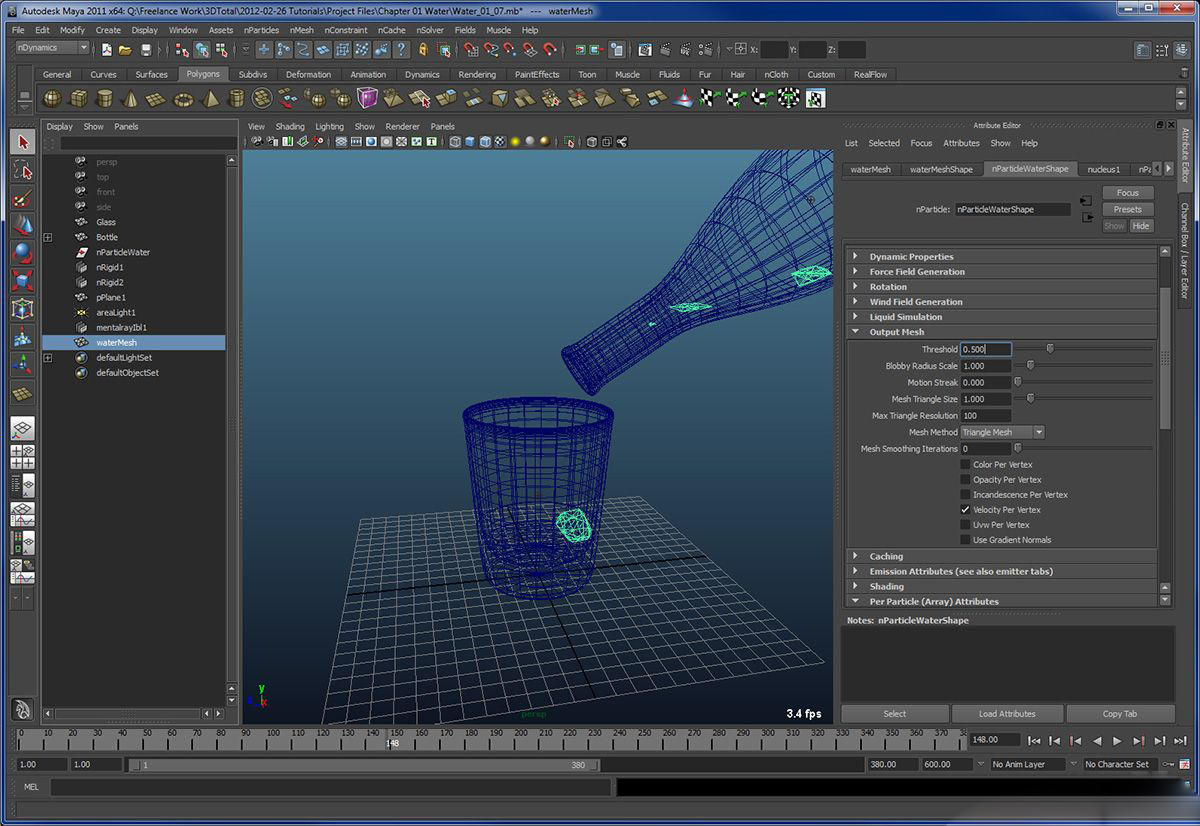
Task: Create polygon cylinder from shelf
Action: coord(105,98)
